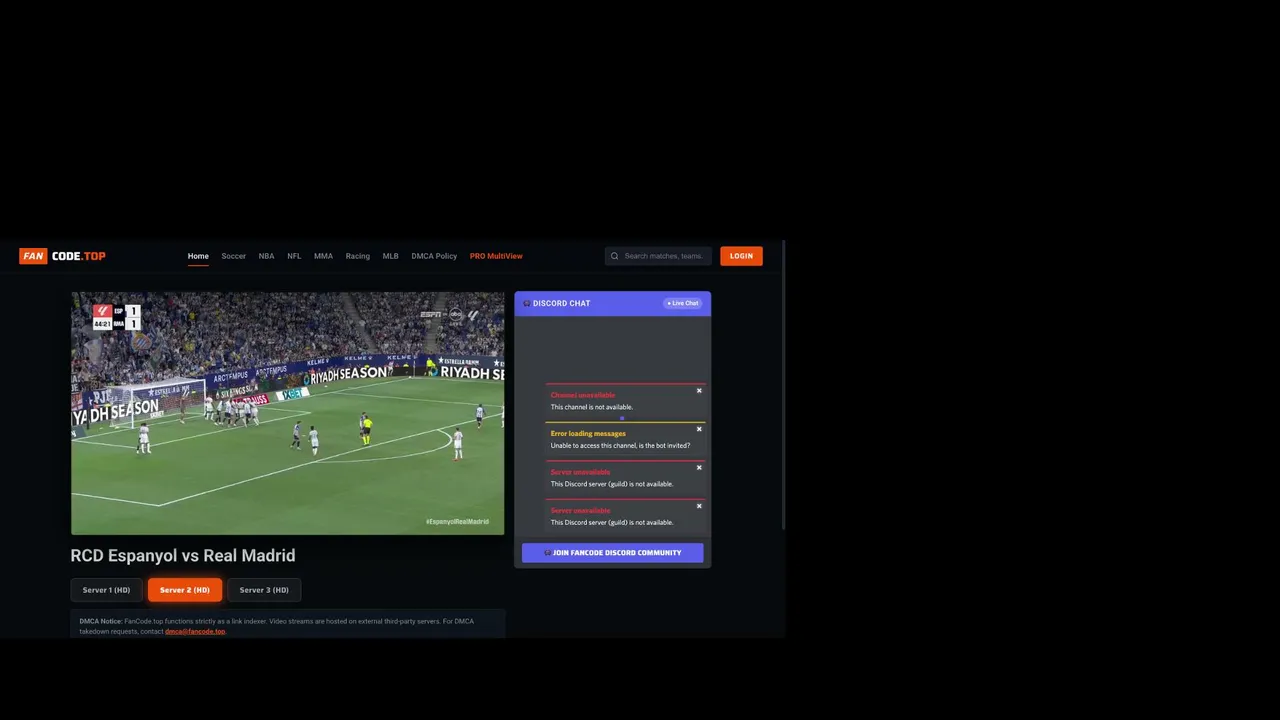Navigate to the Racing page
The width and height of the screenshot is (1280, 720).
pos(358,256)
